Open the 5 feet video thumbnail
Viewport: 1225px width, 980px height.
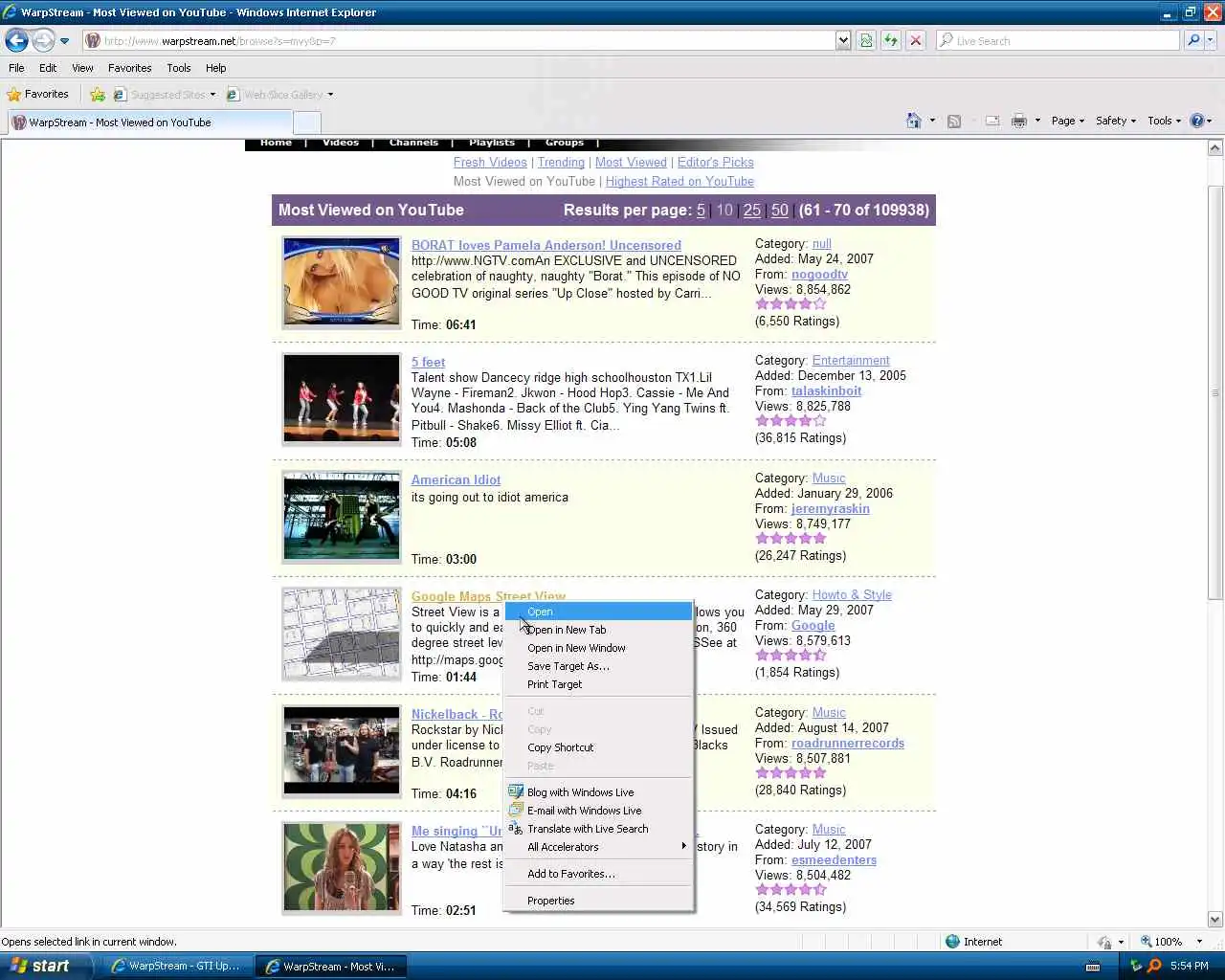click(342, 399)
